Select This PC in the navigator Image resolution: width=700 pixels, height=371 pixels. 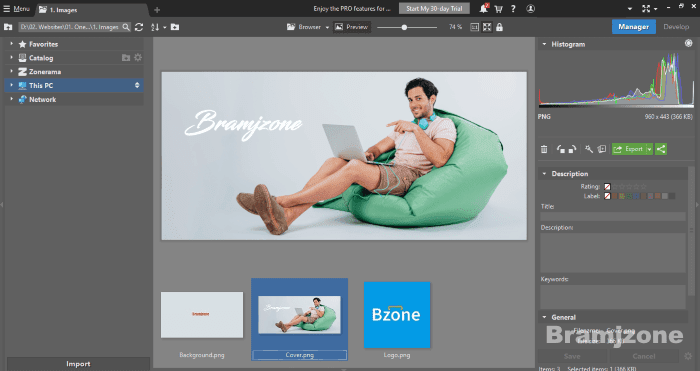coord(74,85)
